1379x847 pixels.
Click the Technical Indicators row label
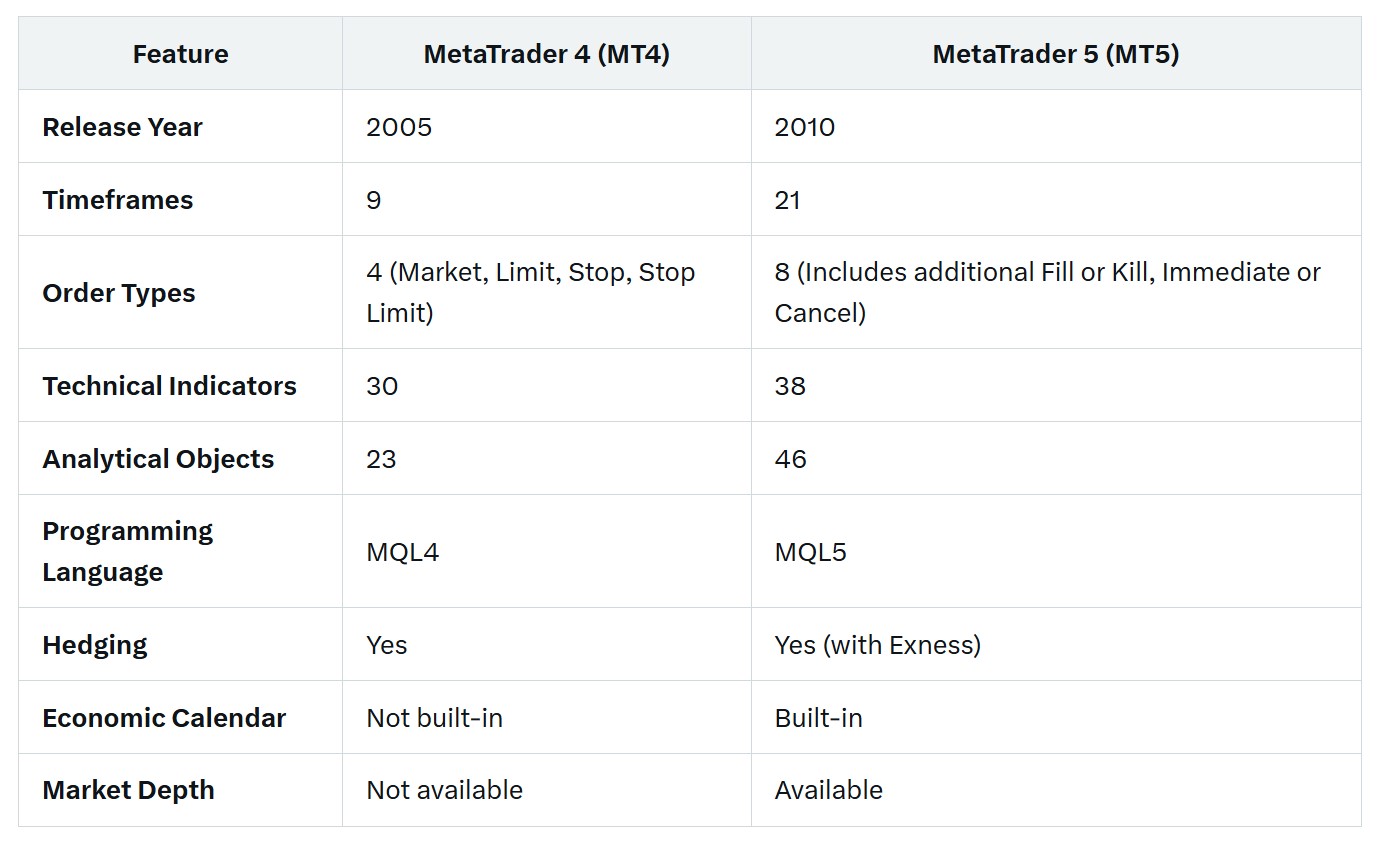[x=170, y=386]
